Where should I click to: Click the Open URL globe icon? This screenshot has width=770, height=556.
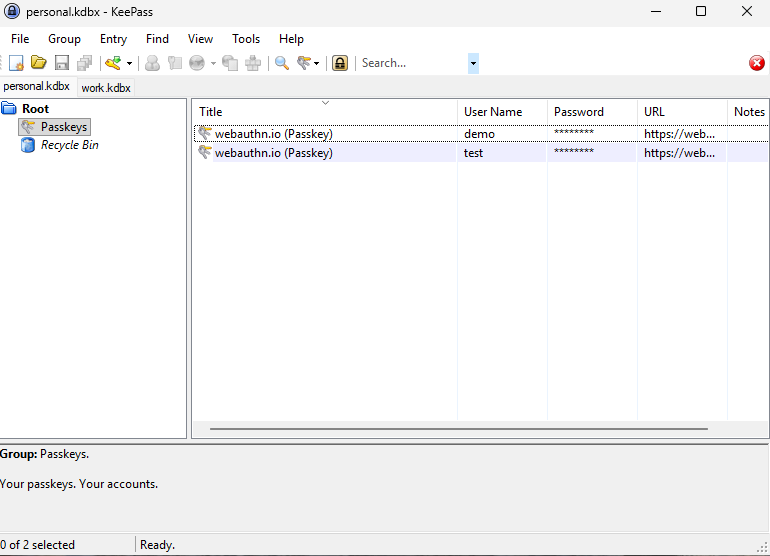click(197, 63)
